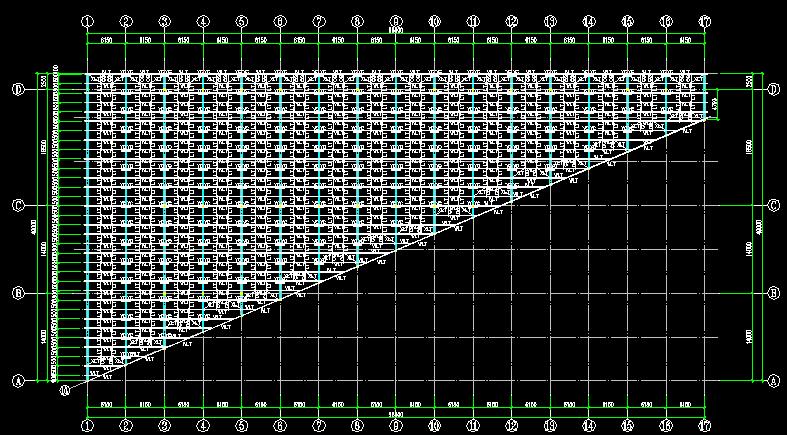Pick axis bubble 12 in the bottom row
Image resolution: width=787 pixels, height=435 pixels.
click(512, 426)
